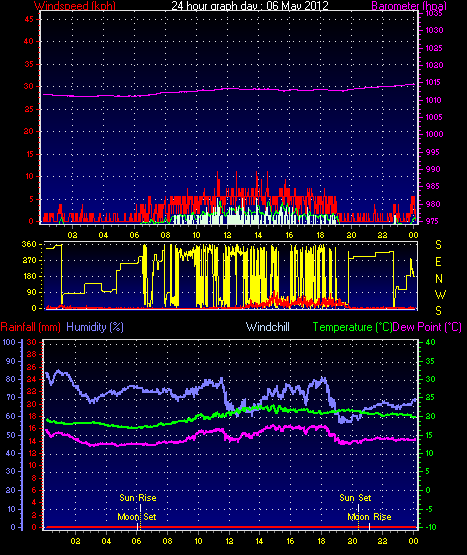Click the E compass direction letter
The image size is (467, 555).
438,262
